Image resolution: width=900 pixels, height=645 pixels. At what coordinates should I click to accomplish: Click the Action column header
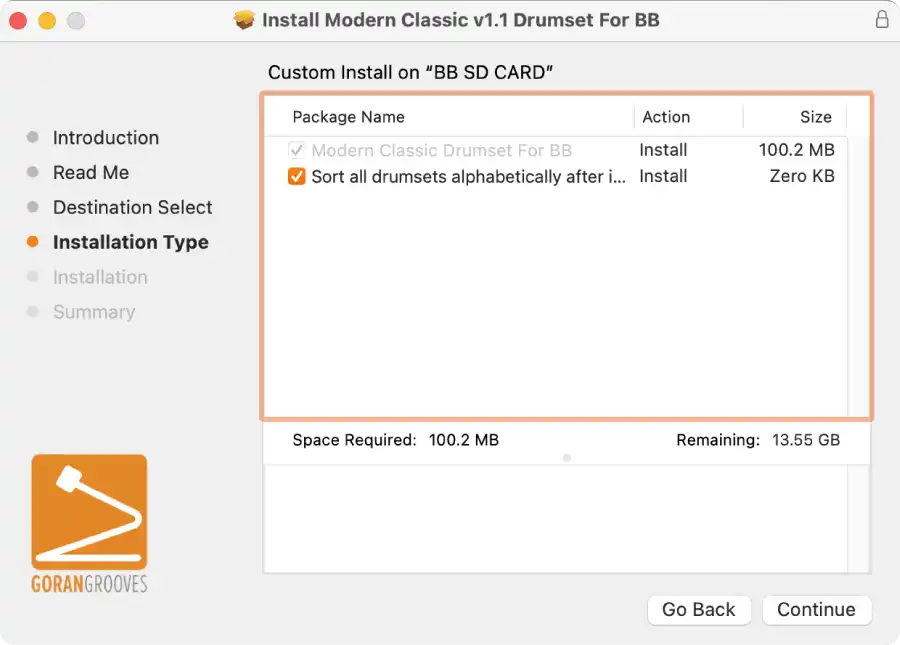[x=666, y=117]
